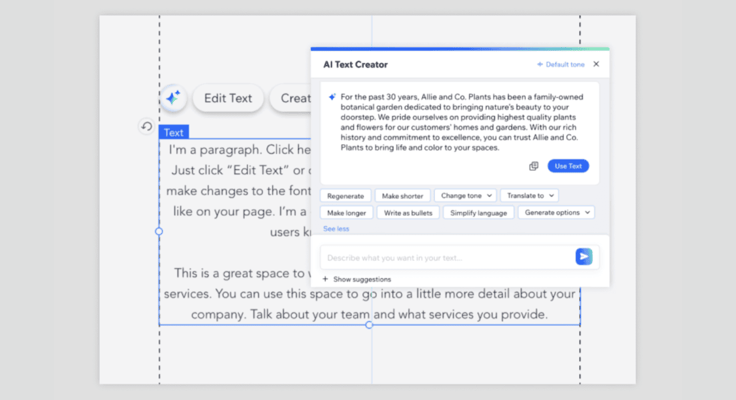Collapse the options with See less

[336, 229]
